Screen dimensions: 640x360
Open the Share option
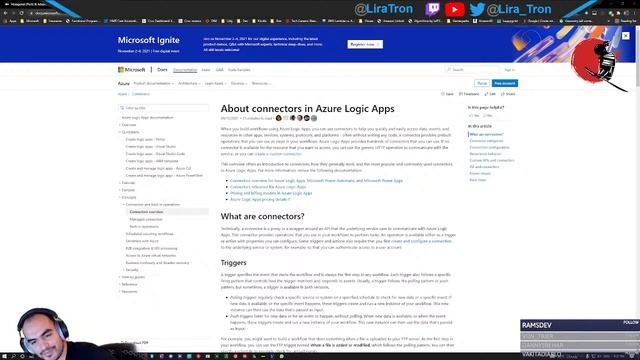(x=508, y=94)
